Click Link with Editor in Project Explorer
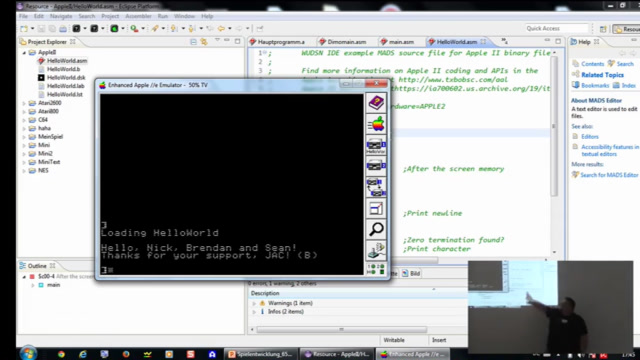The image size is (640, 360). (x=204, y=42)
